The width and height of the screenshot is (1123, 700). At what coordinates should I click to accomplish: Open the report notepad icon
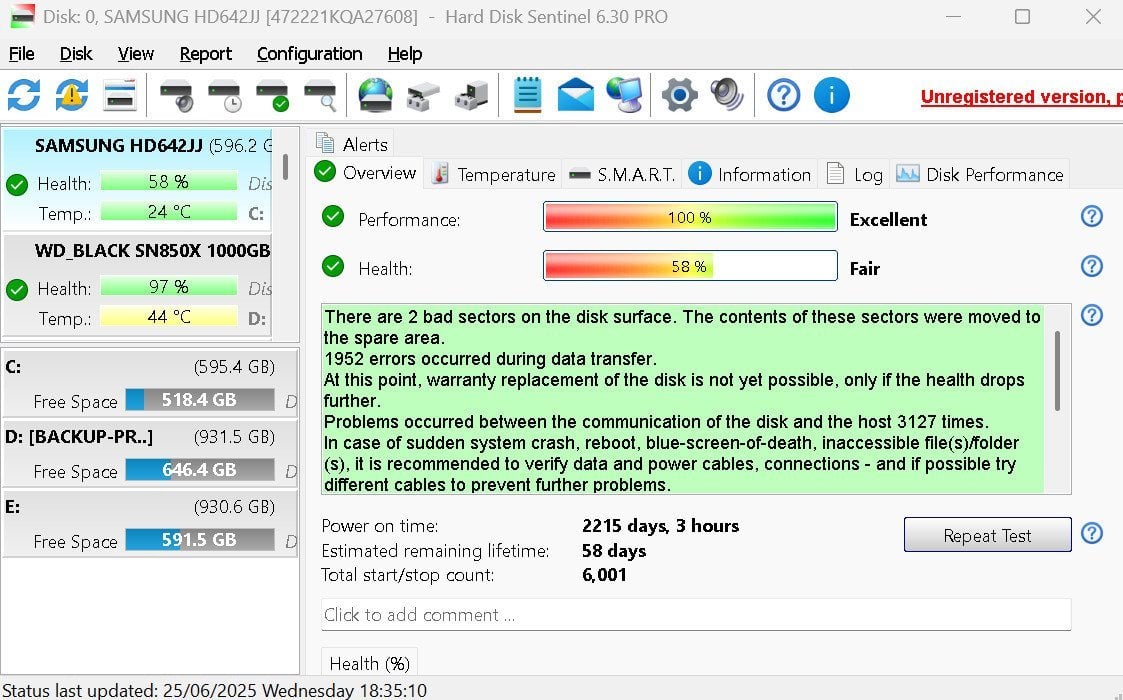528,95
